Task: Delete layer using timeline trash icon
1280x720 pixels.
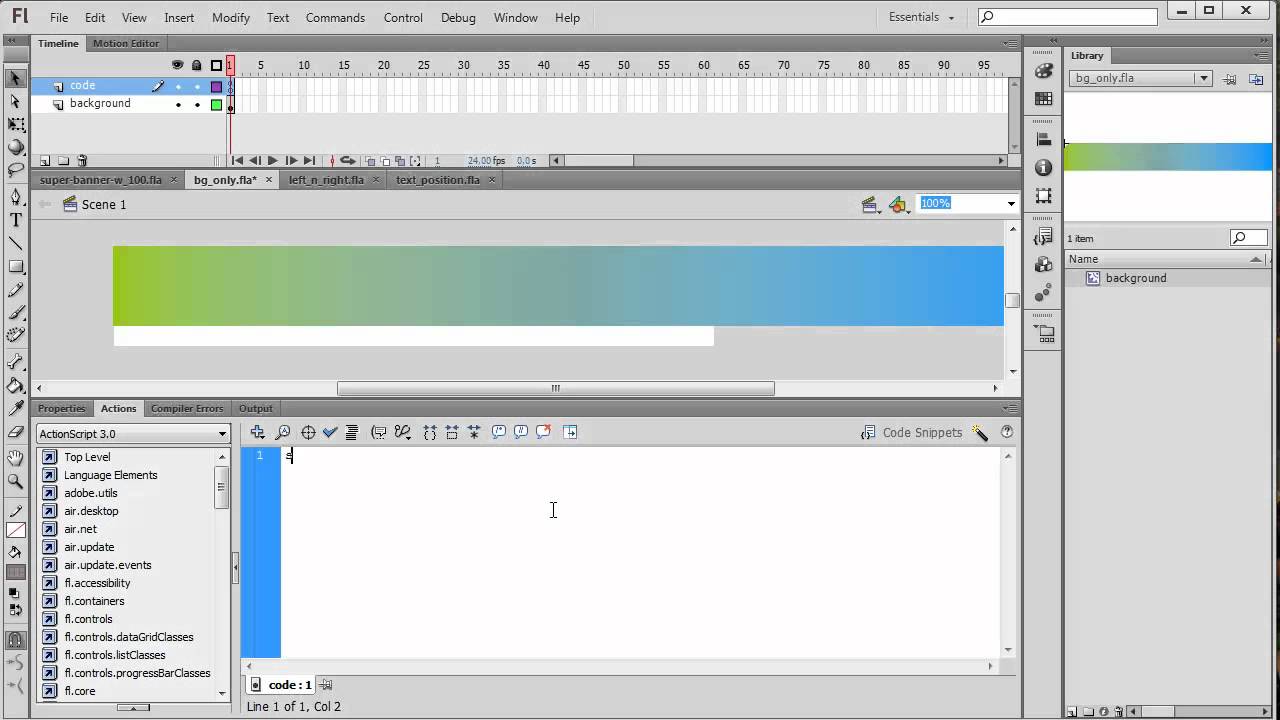Action: 82,160
